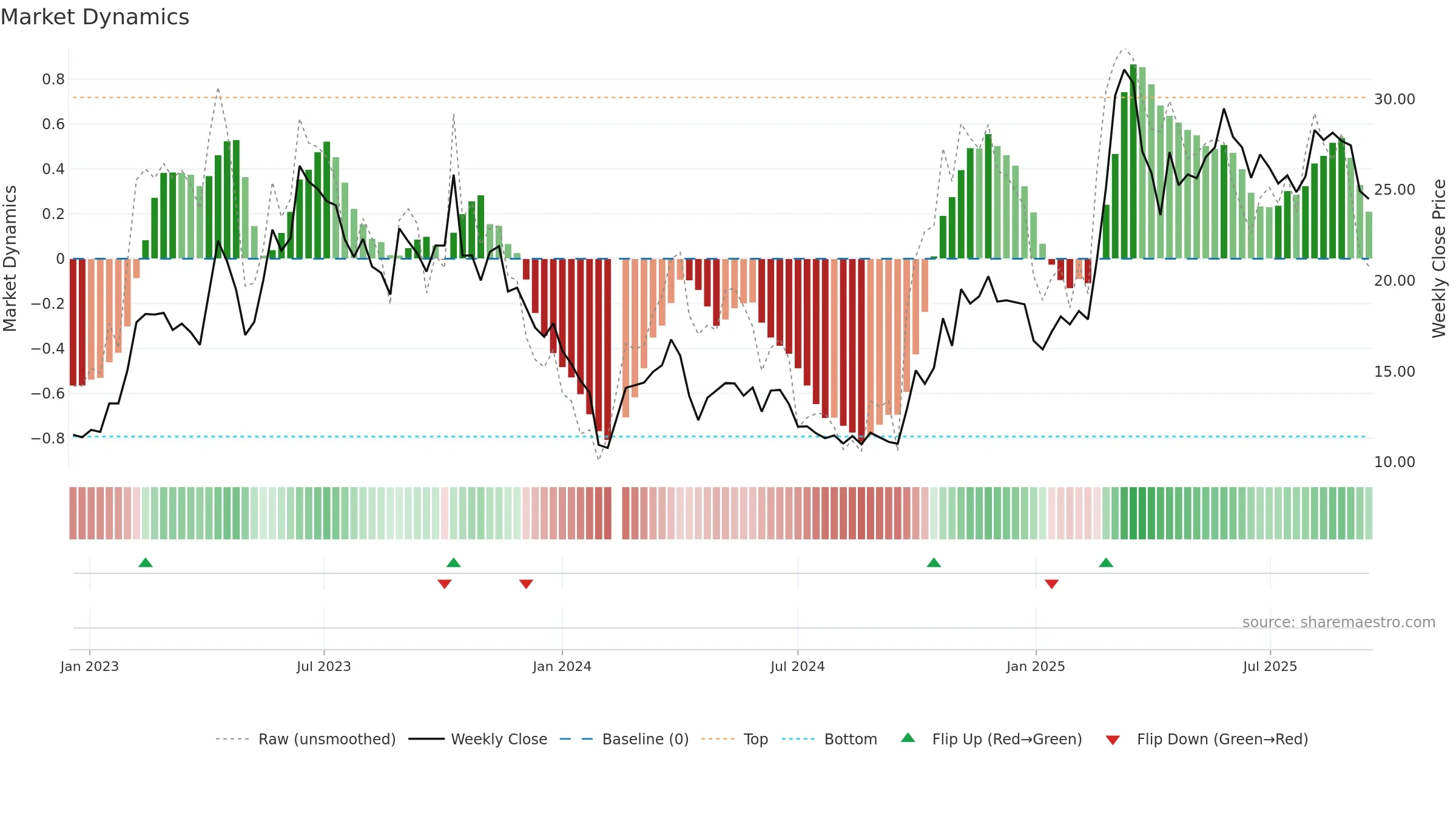The width and height of the screenshot is (1456, 819).
Task: Toggle the Flip Up (Red→Green) legend entry
Action: point(991,739)
